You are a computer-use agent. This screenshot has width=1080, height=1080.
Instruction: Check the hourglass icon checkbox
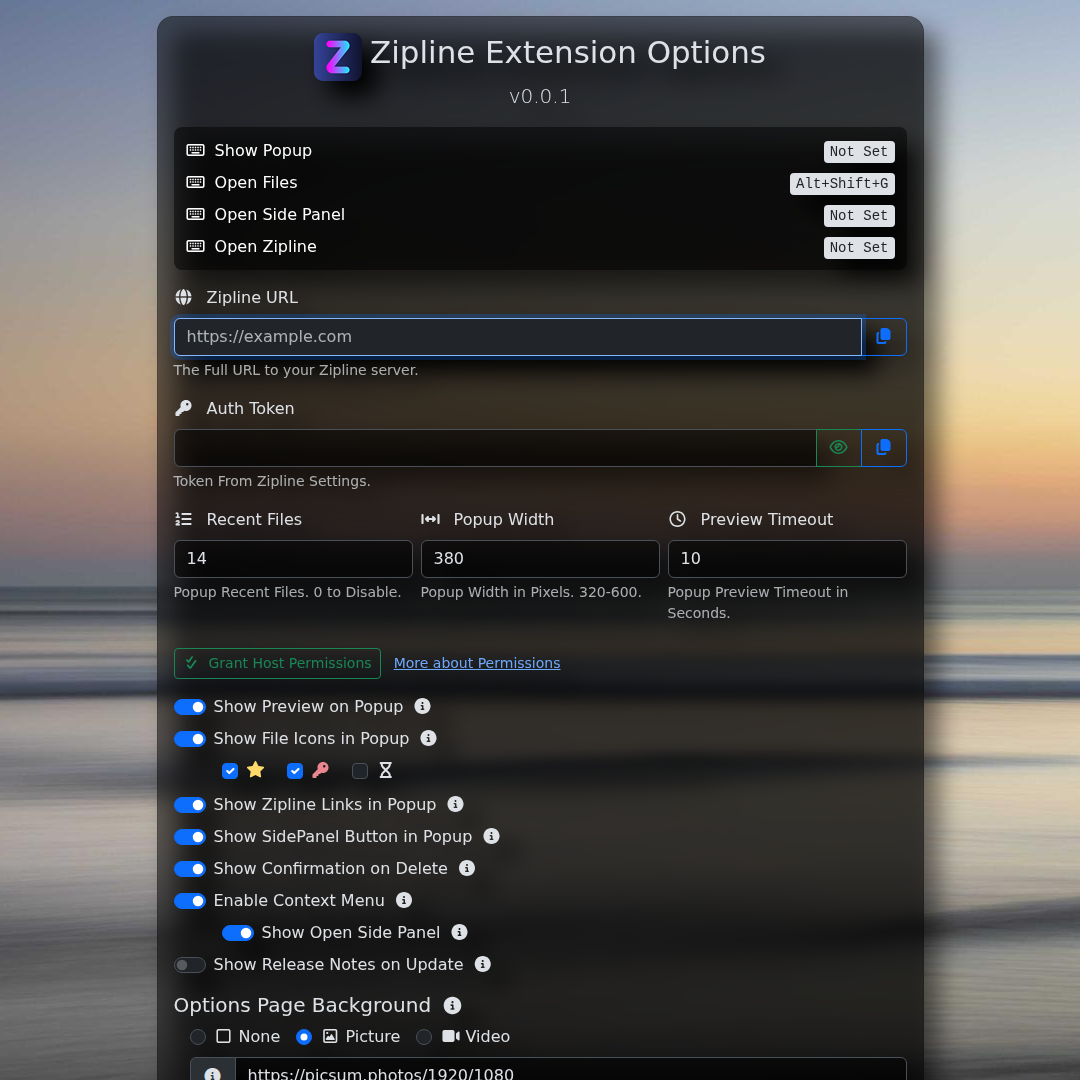[359, 771]
